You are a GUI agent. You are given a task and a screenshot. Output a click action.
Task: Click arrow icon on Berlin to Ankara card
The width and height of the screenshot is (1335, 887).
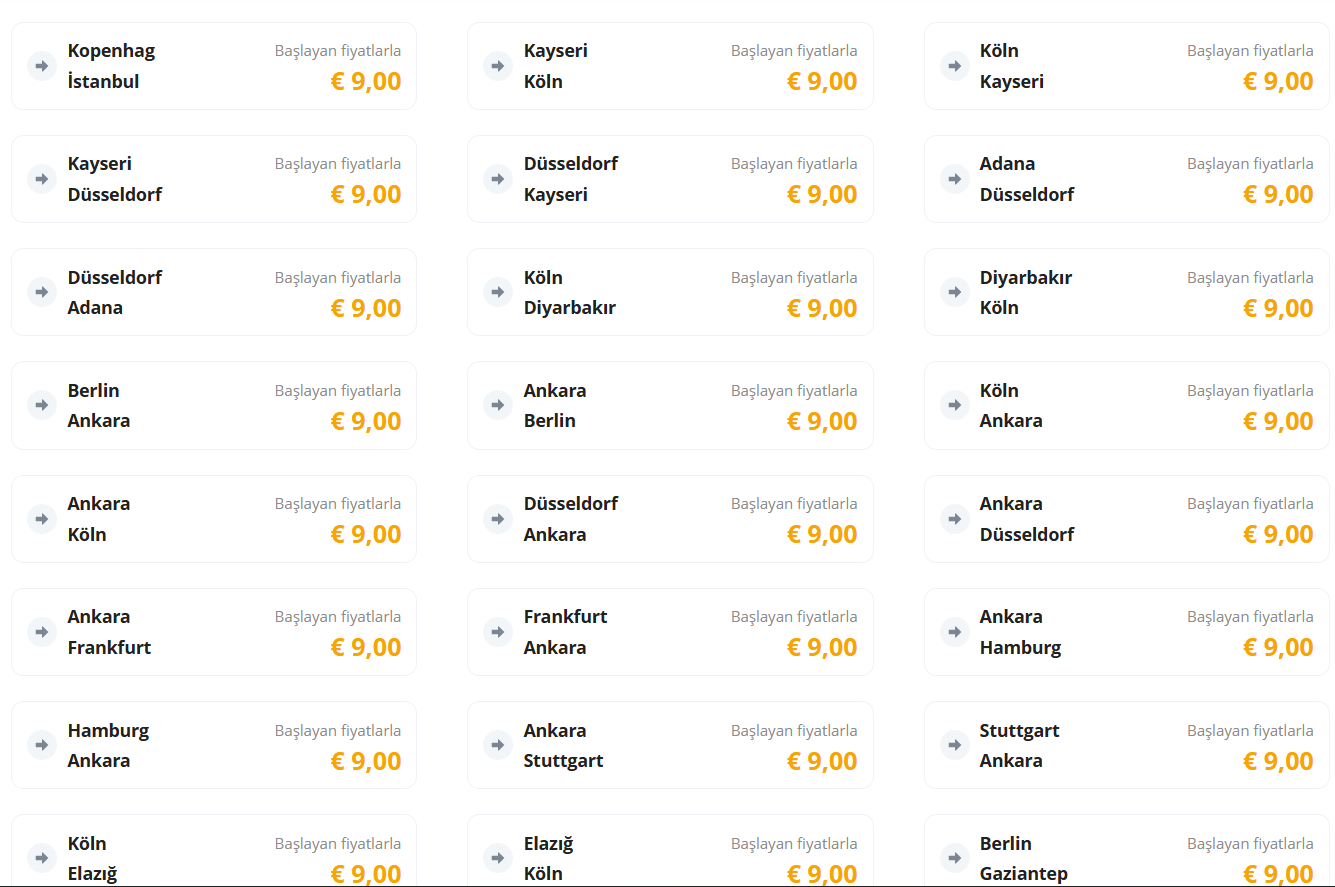point(41,405)
